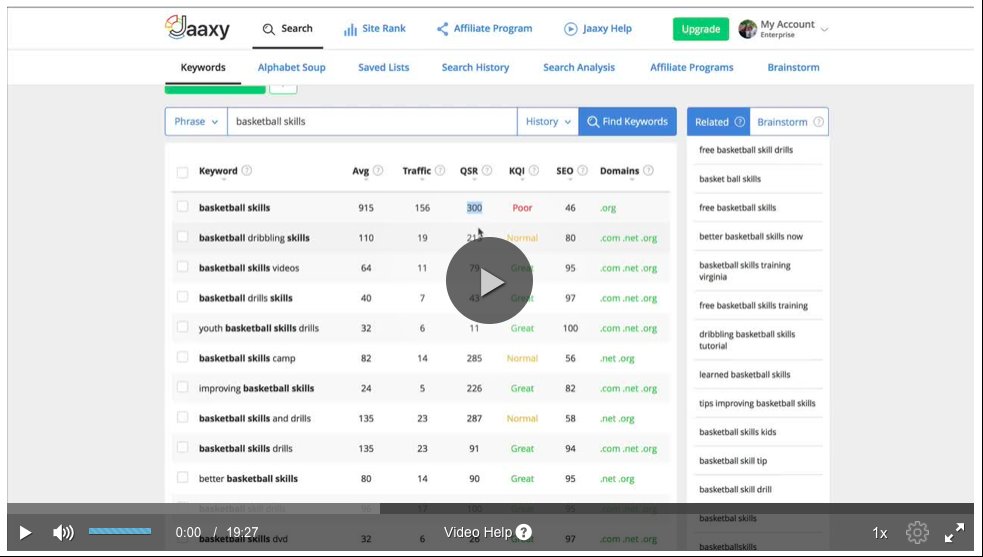
Task: Check the box for 'basketball skills videos'
Action: [182, 267]
